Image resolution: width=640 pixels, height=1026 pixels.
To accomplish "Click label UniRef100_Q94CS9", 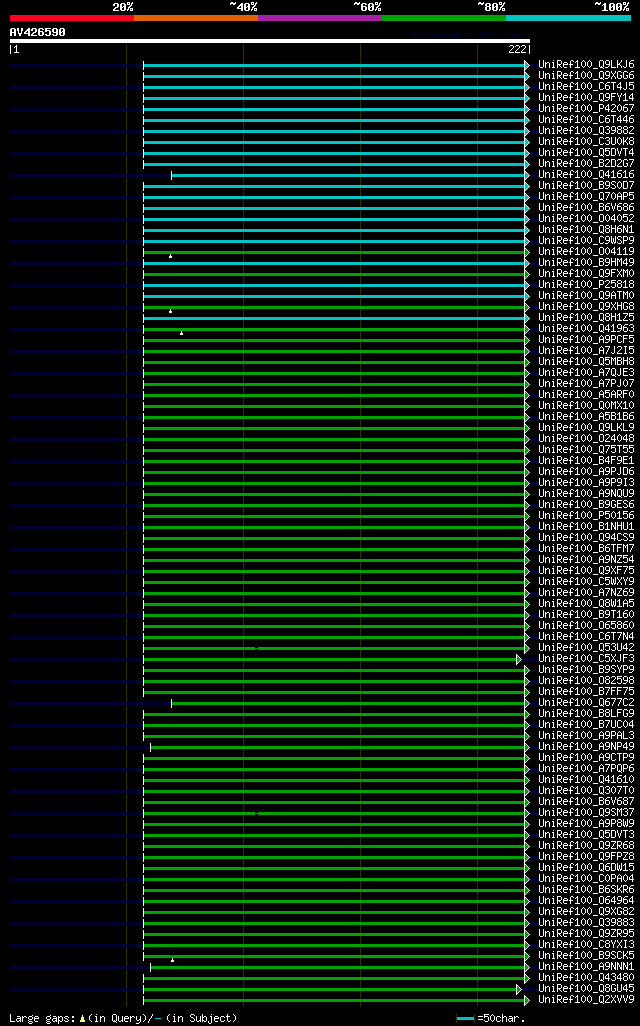I will point(586,538).
